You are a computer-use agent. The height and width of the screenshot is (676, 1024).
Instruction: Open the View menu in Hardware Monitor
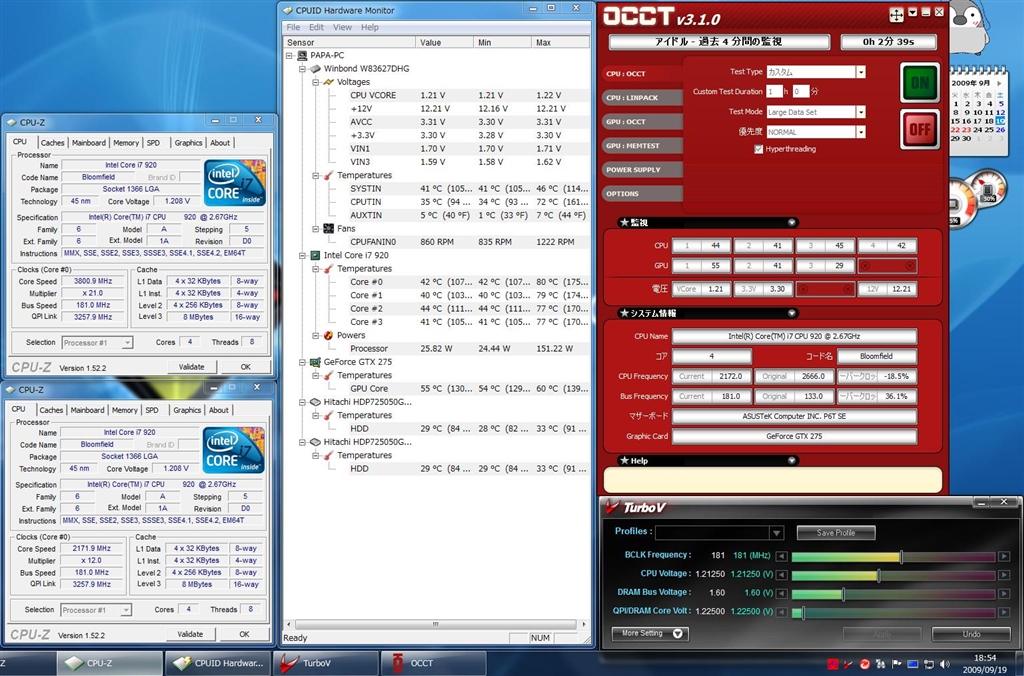point(342,27)
